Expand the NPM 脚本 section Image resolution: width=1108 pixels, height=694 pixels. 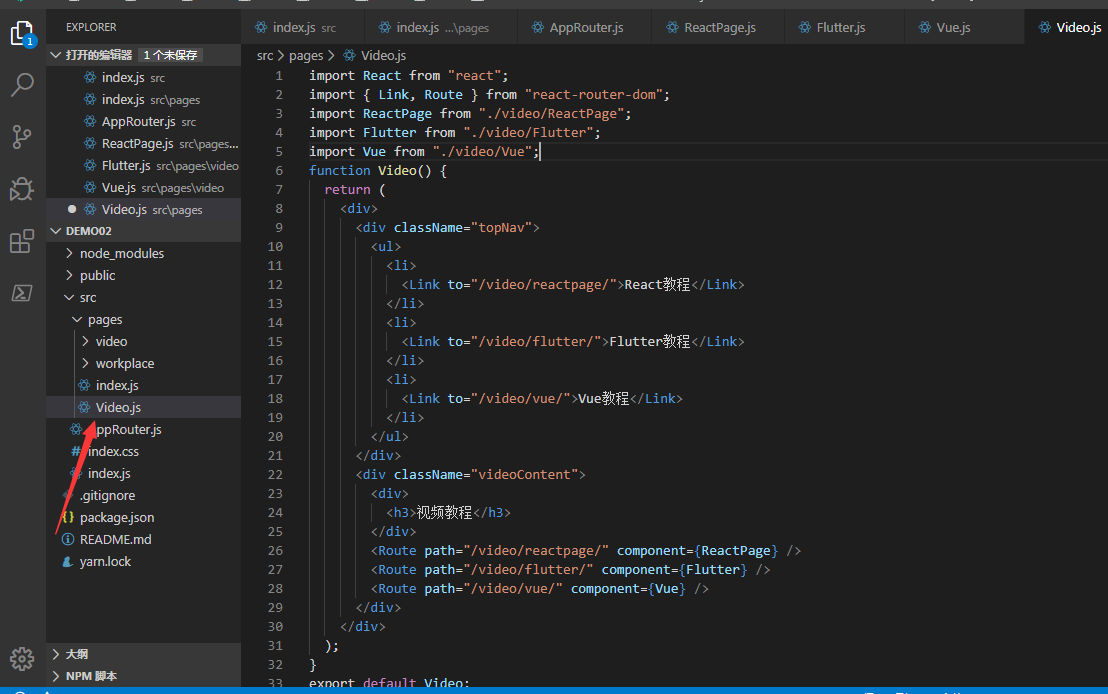tap(143, 676)
